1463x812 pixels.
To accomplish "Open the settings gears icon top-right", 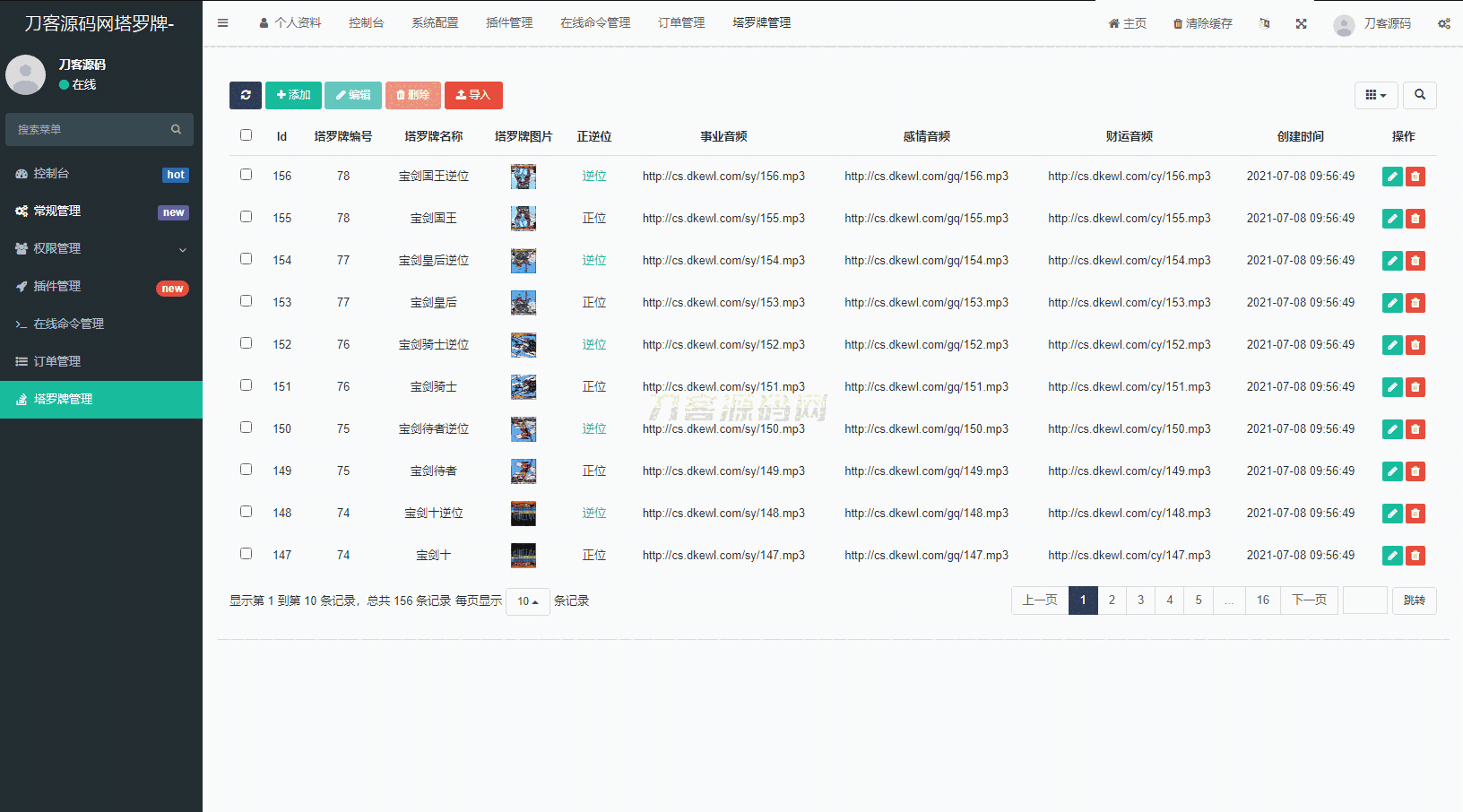I will pyautogui.click(x=1443, y=23).
